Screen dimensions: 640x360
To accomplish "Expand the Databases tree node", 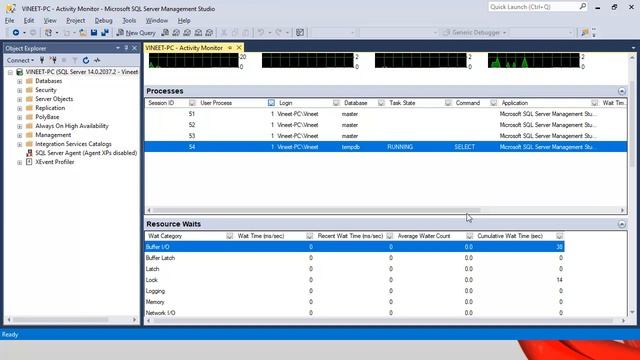I will coord(20,81).
